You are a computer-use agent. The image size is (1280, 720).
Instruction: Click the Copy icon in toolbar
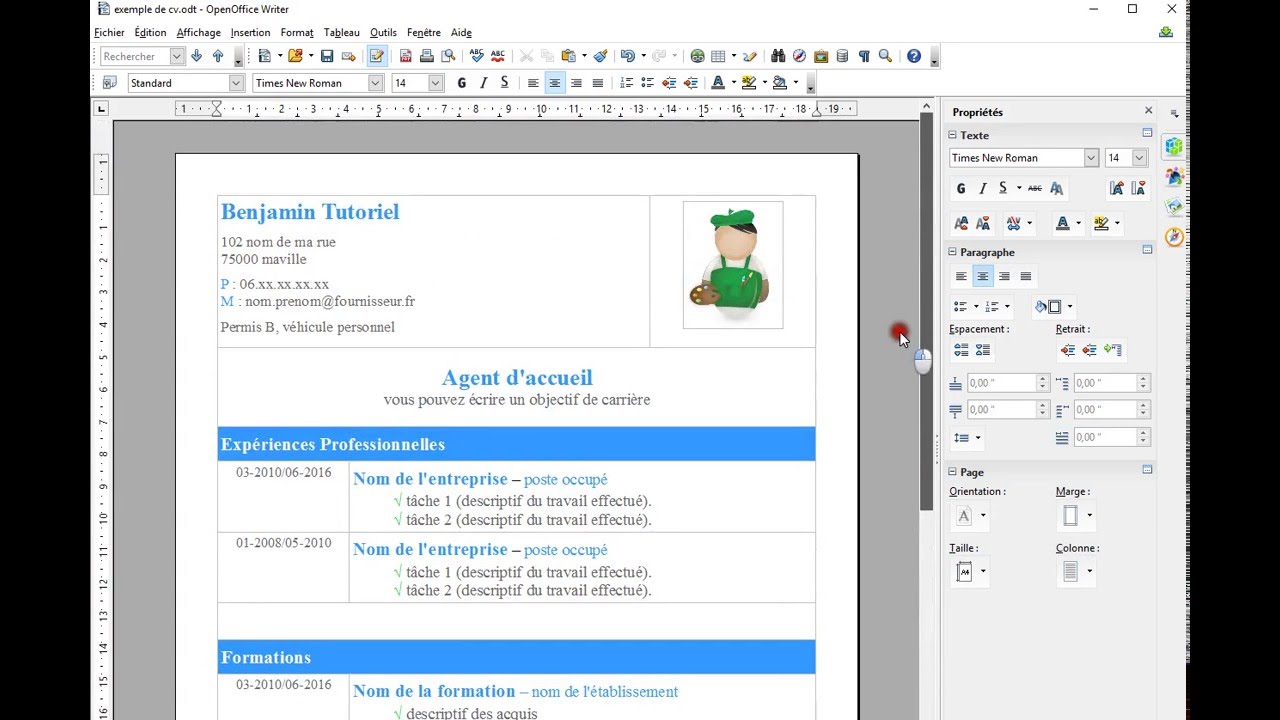point(547,56)
